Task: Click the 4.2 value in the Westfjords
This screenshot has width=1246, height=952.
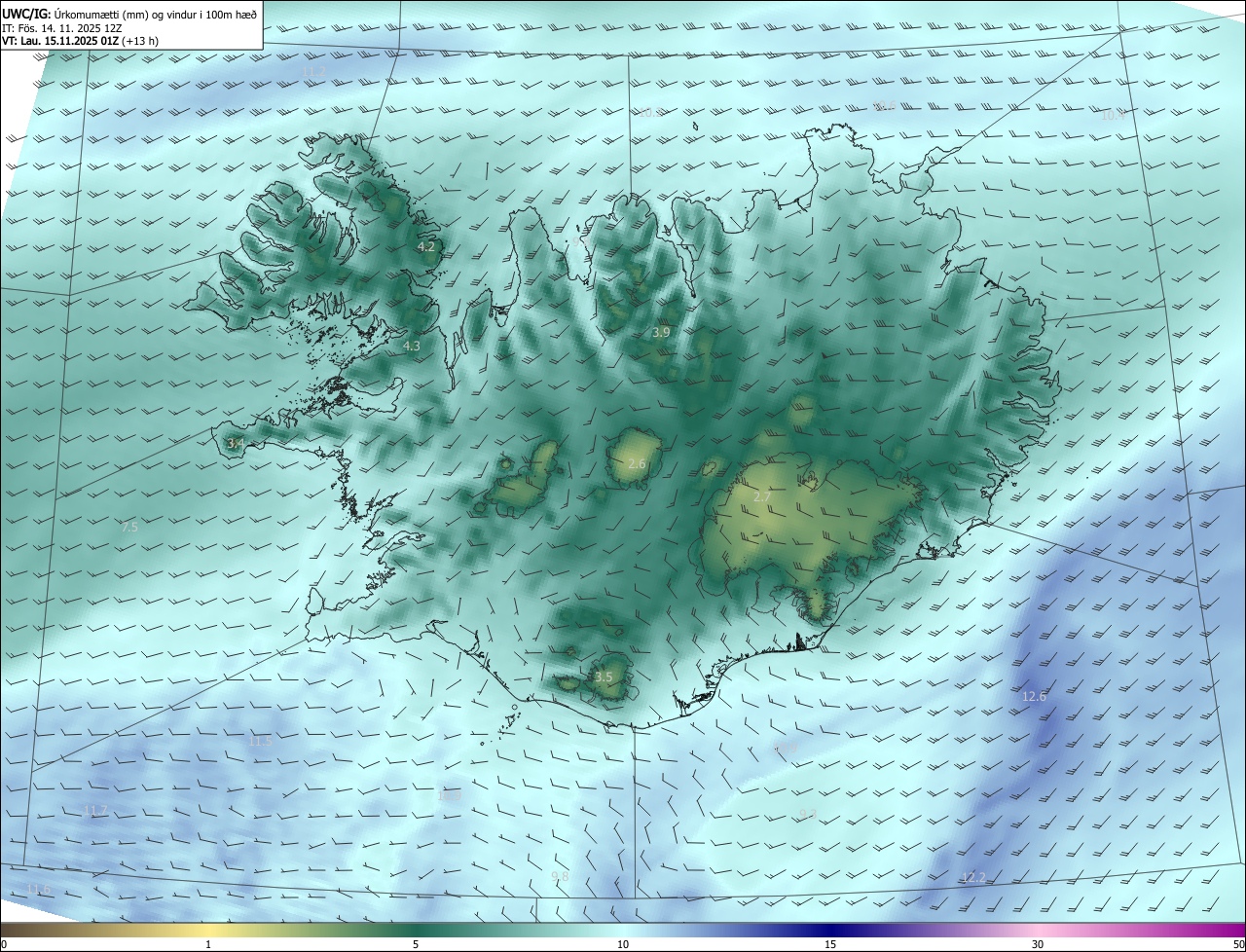Action: click(426, 247)
